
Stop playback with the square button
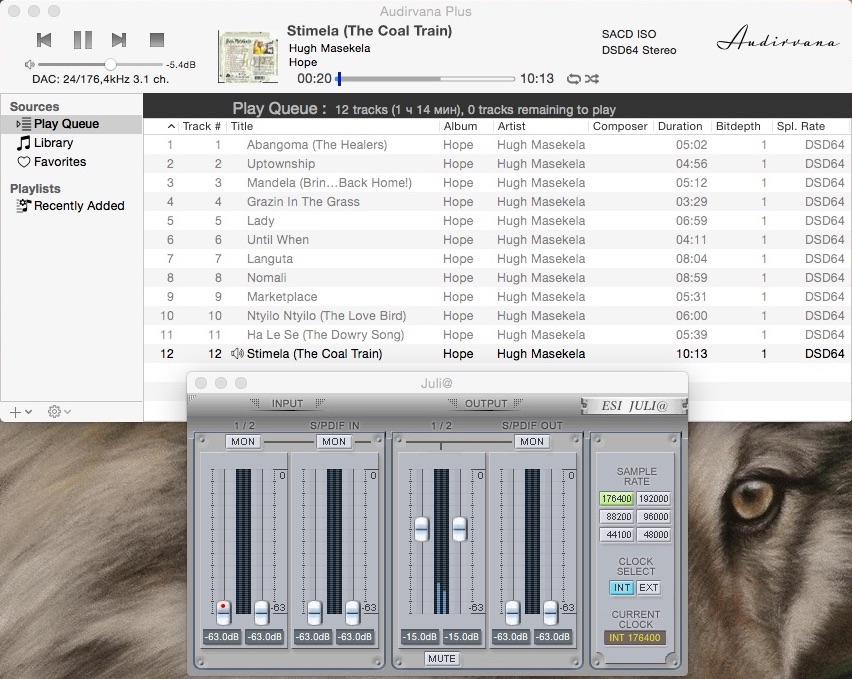coord(157,40)
